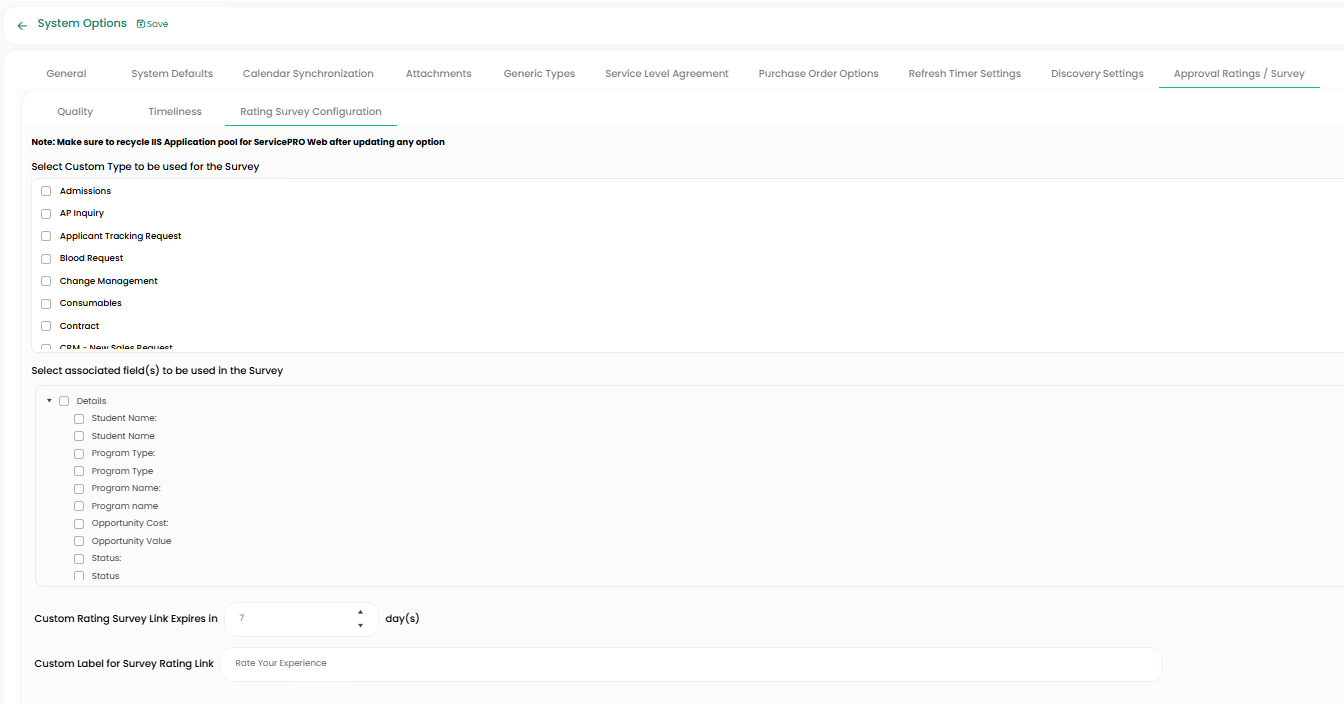Check the Opportunity Value field
This screenshot has width=1344, height=704.
(79, 541)
